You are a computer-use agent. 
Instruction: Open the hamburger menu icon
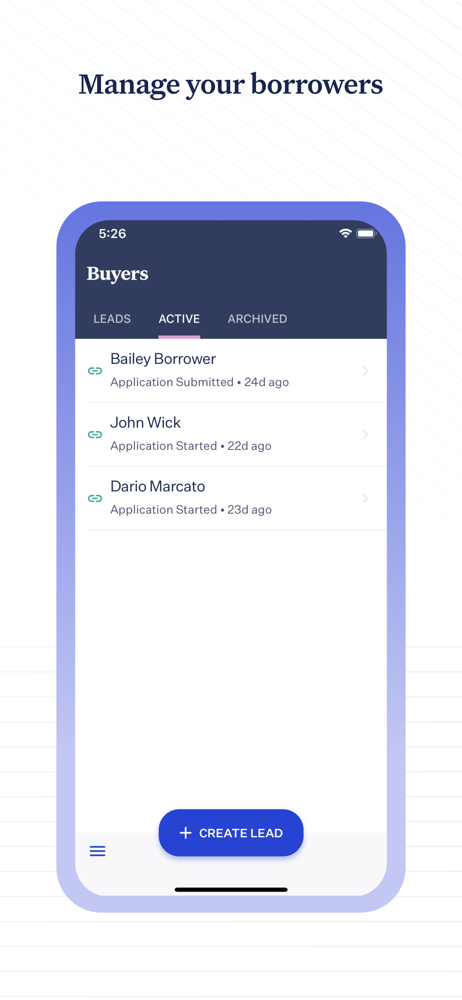tap(98, 851)
